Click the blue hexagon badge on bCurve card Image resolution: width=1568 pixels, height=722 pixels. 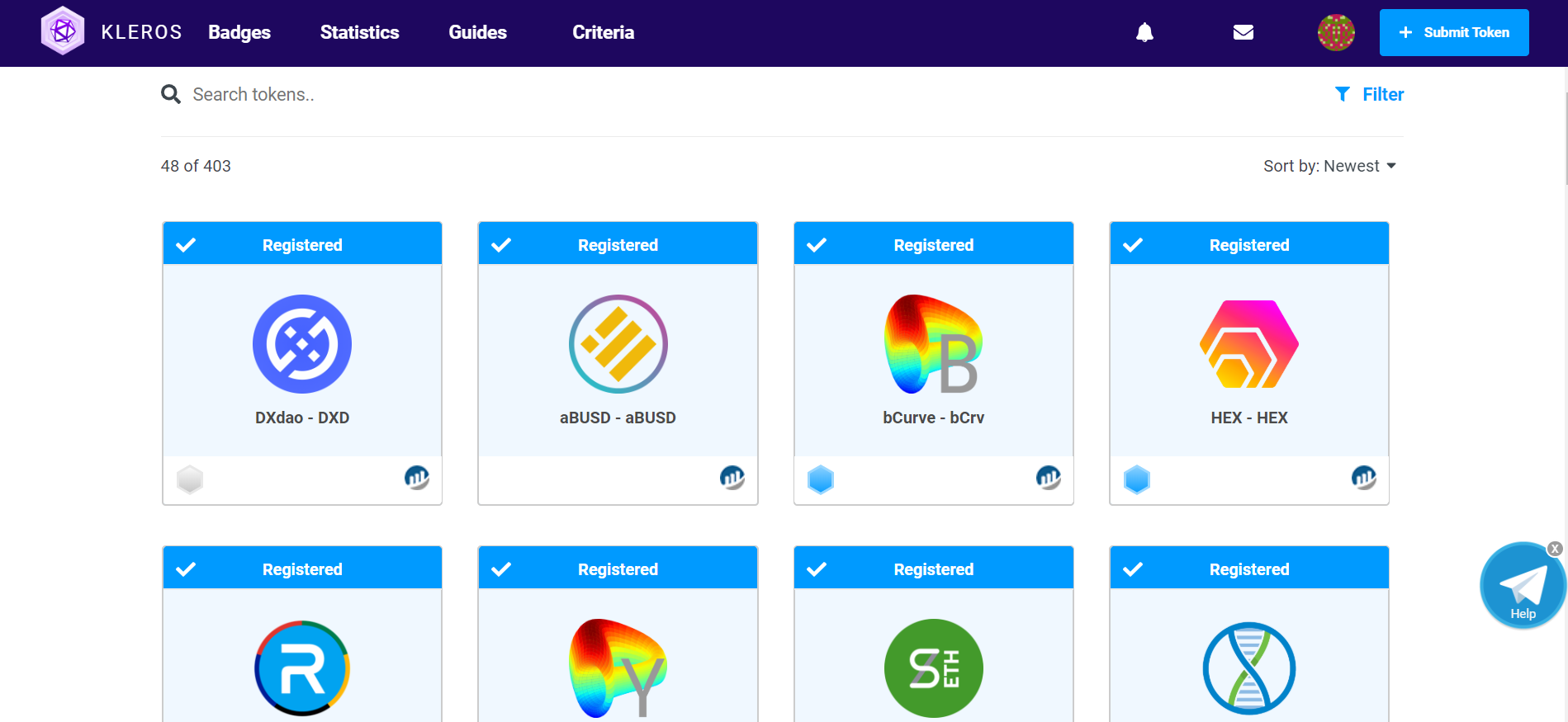[x=821, y=479]
